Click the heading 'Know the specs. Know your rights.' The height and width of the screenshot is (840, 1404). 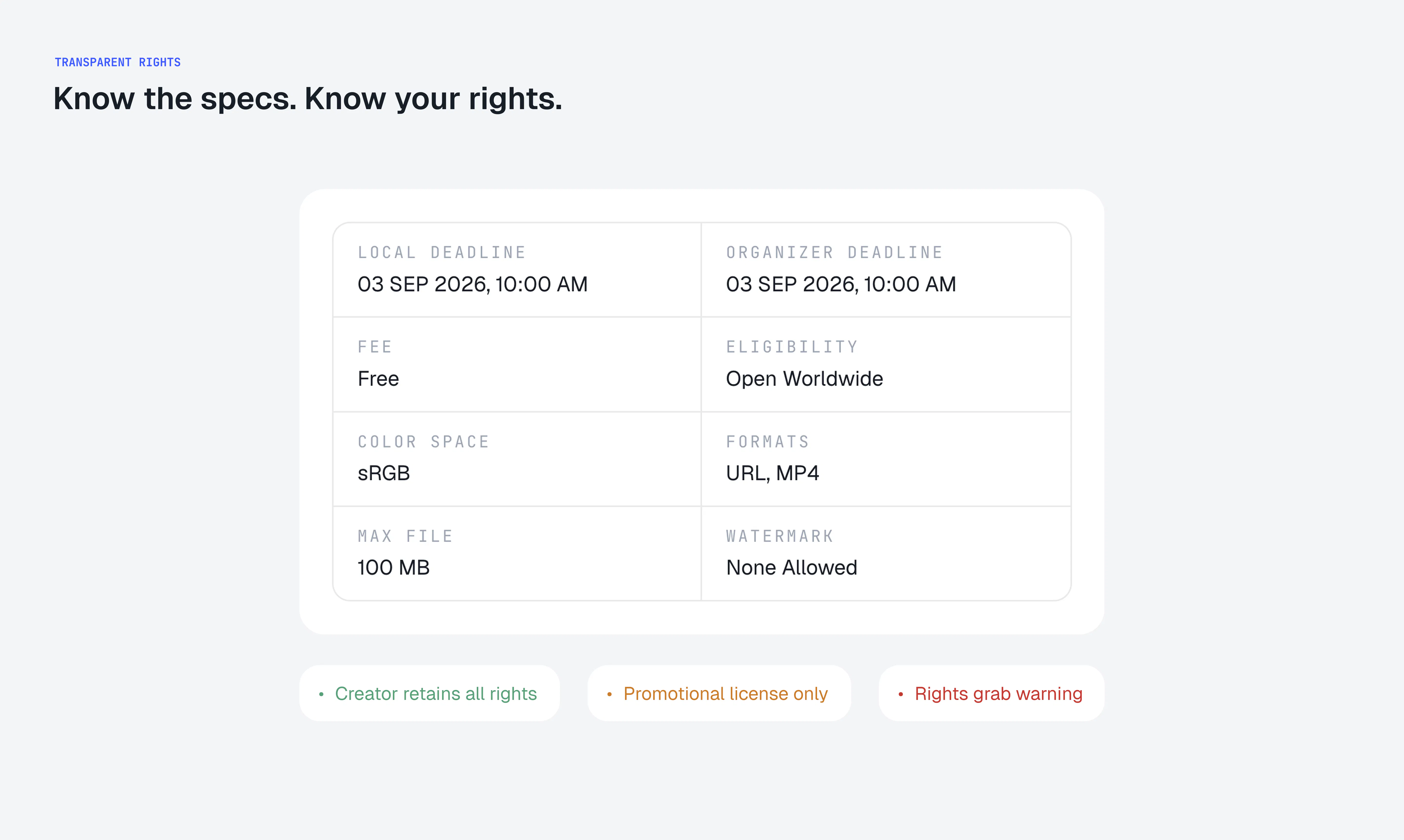click(x=308, y=99)
